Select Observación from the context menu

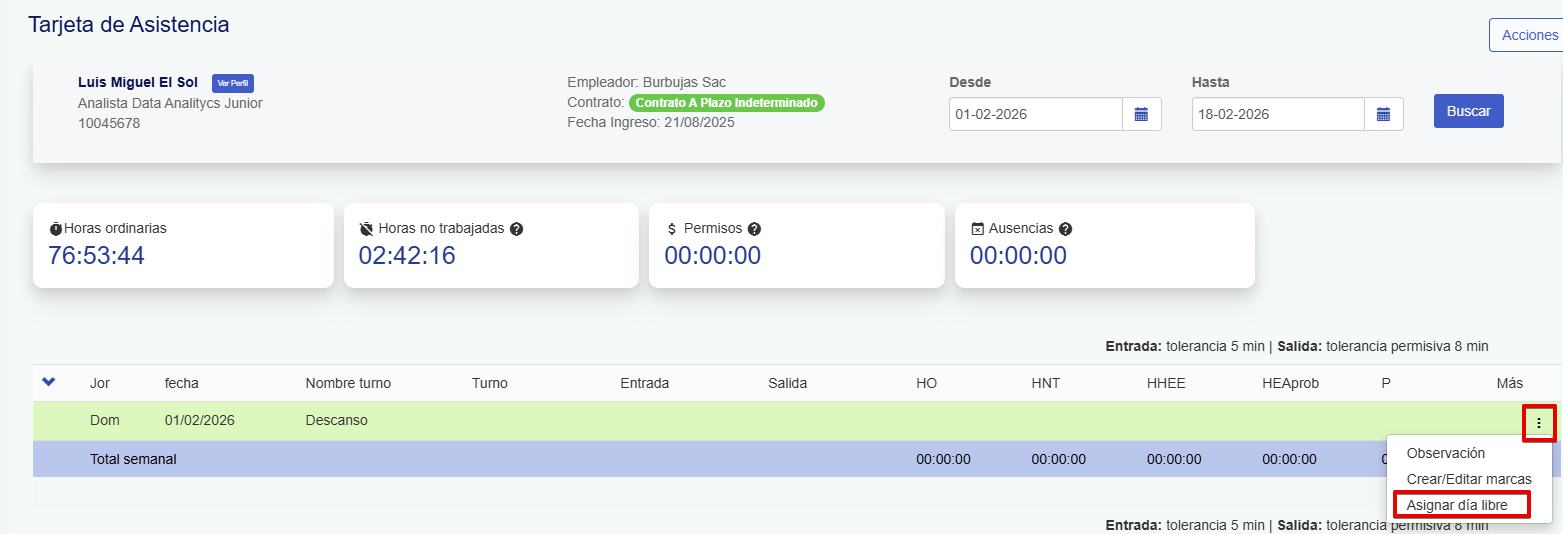click(x=1445, y=453)
